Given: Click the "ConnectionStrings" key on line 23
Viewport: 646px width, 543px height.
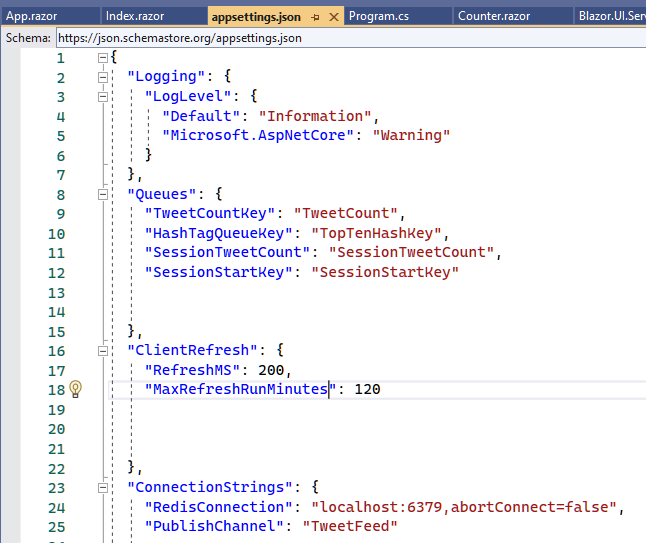Looking at the screenshot, I should point(210,487).
